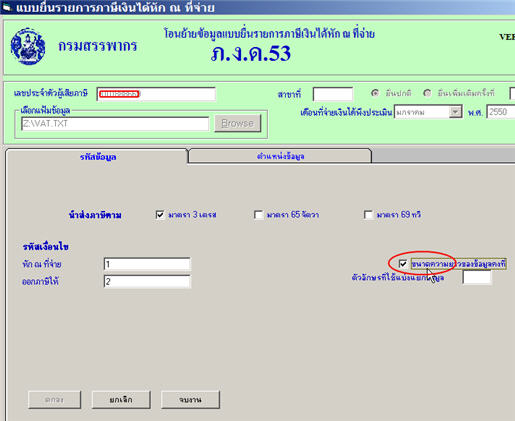Image resolution: width=515 pixels, height=421 pixels.
Task: Toggle the fixed data length checkbox
Action: point(403,264)
